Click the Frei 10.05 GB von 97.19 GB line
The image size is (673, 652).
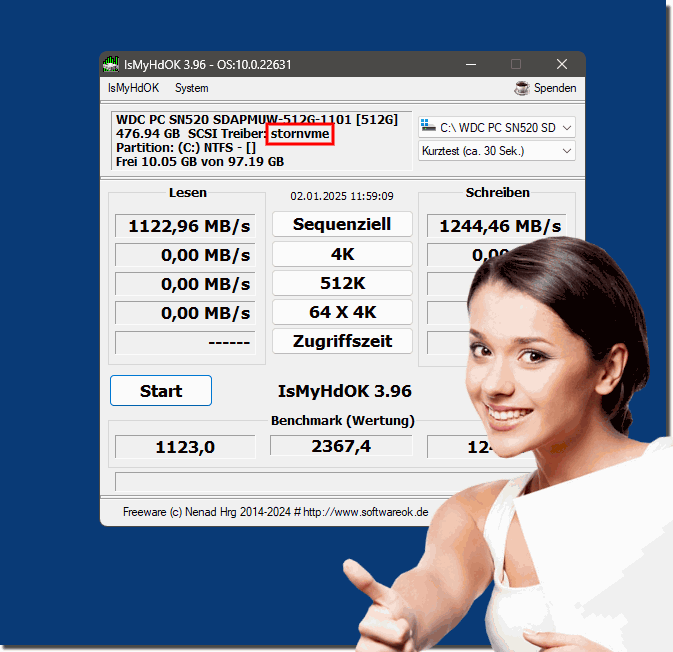tap(200, 162)
